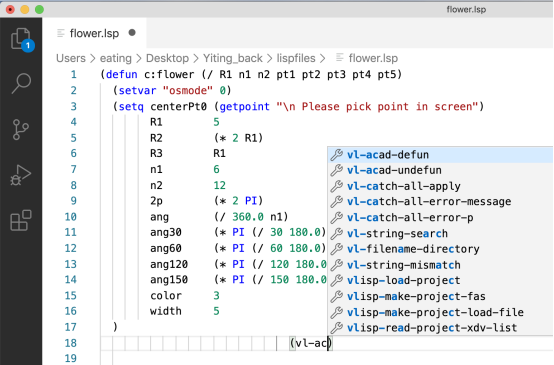This screenshot has width=554, height=365.
Task: Click the green macOS fullscreen button
Action: pyautogui.click(x=39, y=10)
